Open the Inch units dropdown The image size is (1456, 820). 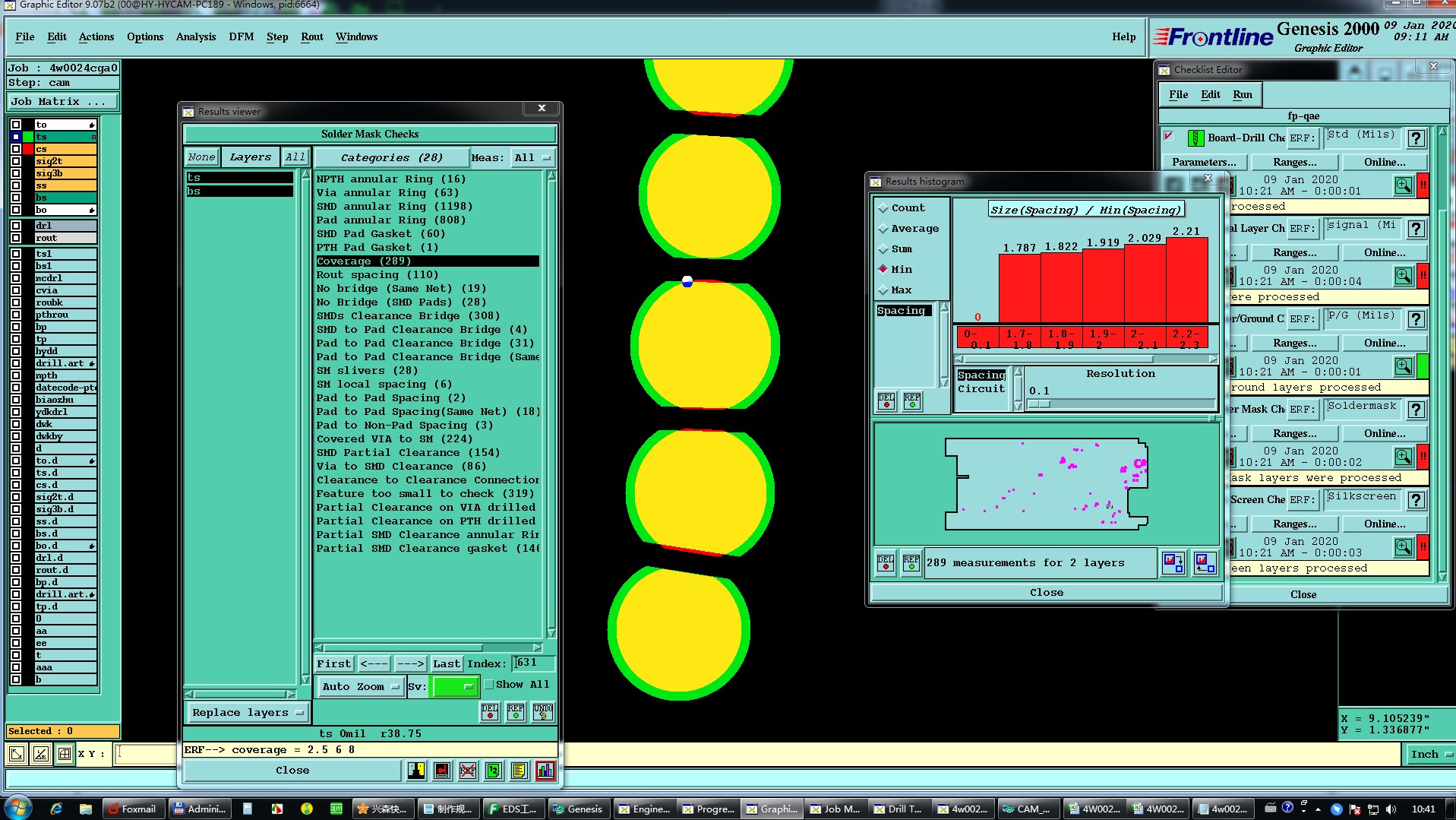point(1430,755)
